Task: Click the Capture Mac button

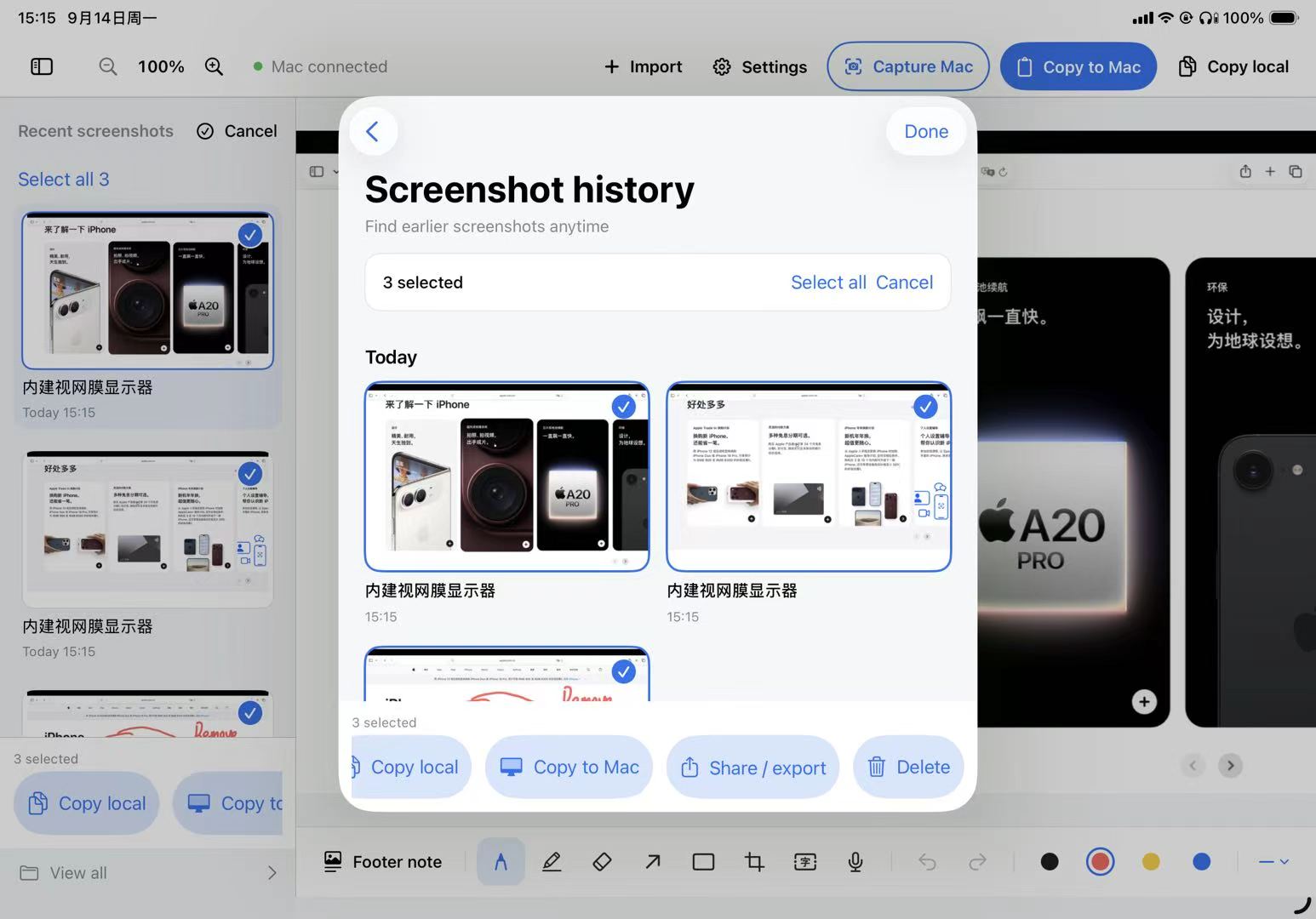Action: [907, 66]
